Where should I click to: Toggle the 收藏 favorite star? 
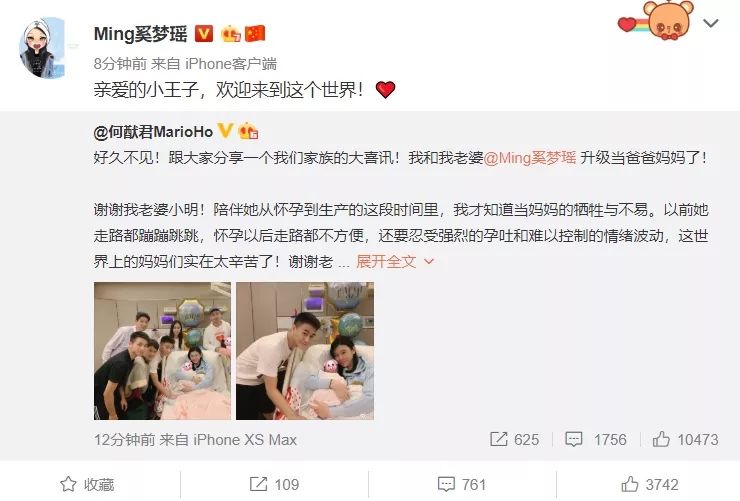point(87,484)
